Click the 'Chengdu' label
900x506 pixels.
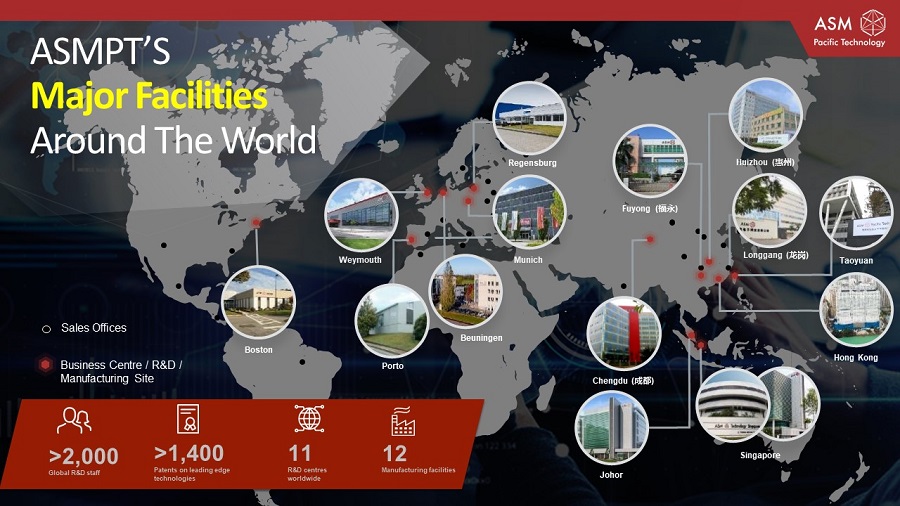pos(623,380)
